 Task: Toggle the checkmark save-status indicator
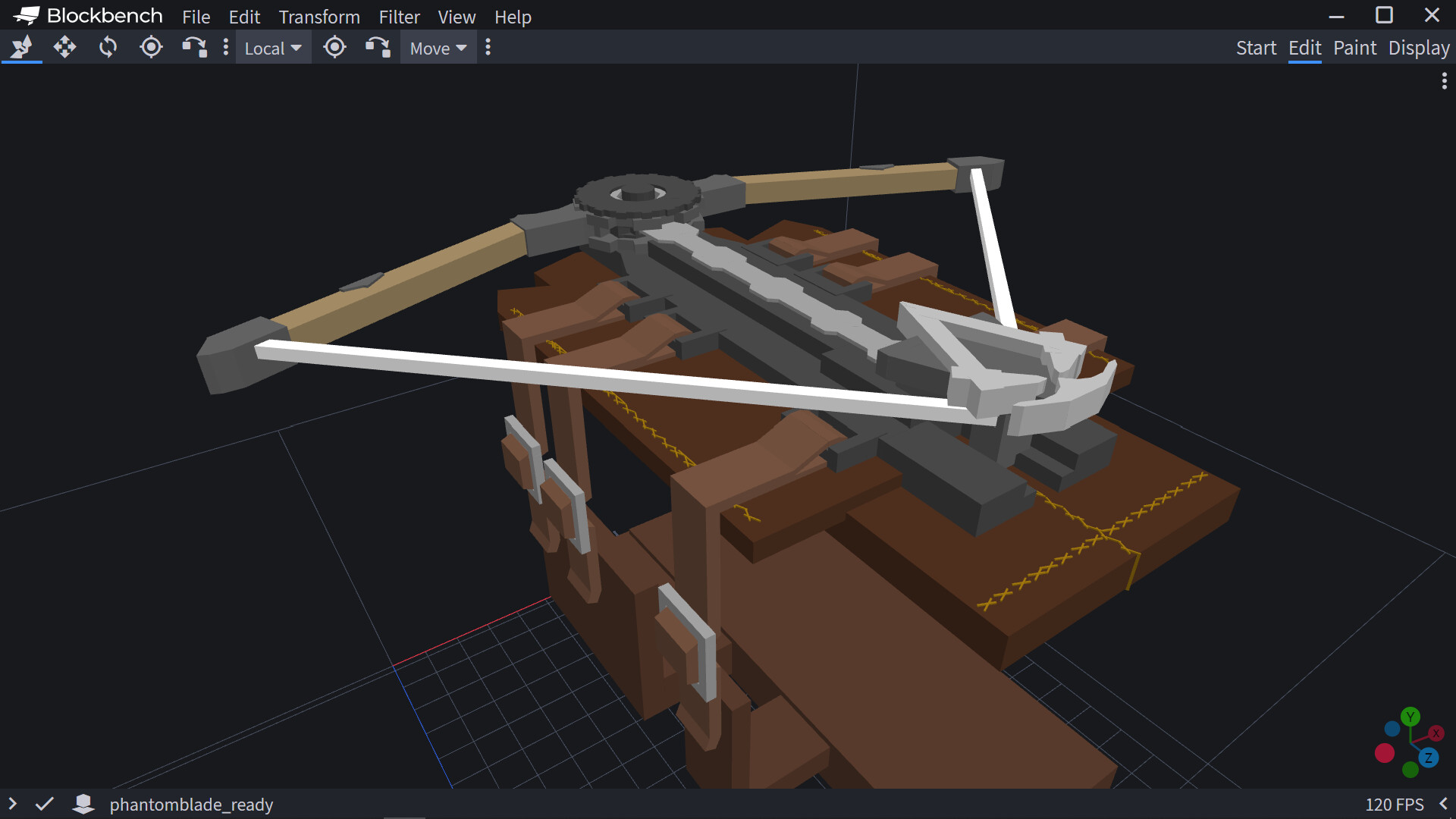click(45, 804)
